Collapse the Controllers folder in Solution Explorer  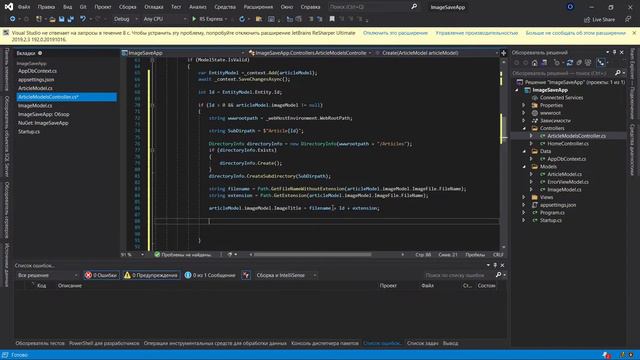tap(524, 129)
